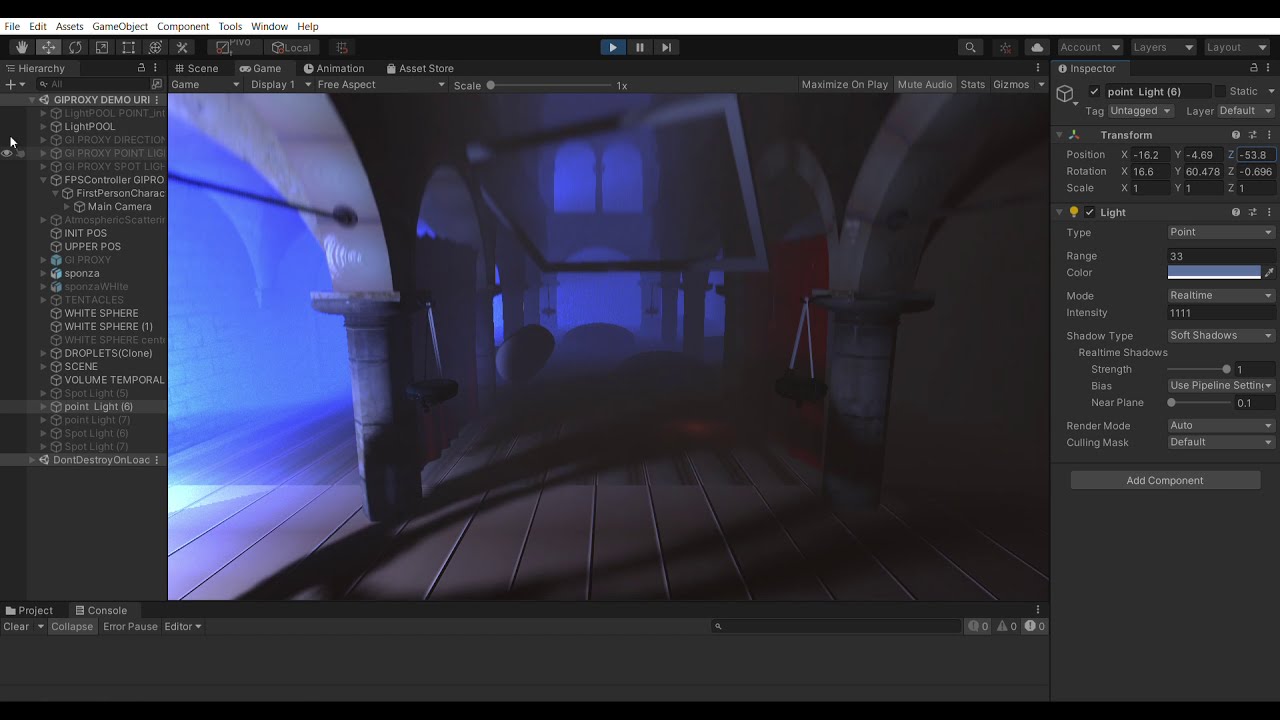1280x720 pixels.
Task: Open GameObject icon selector cube
Action: pyautogui.click(x=1066, y=94)
